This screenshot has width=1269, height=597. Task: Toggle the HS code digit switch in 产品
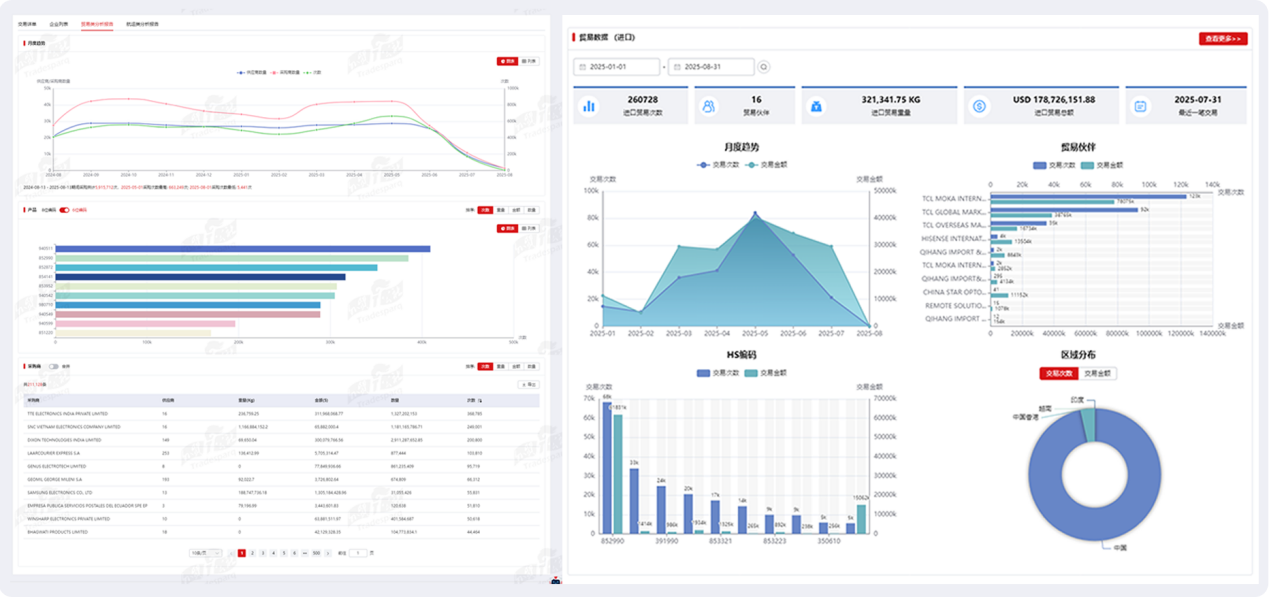[64, 210]
